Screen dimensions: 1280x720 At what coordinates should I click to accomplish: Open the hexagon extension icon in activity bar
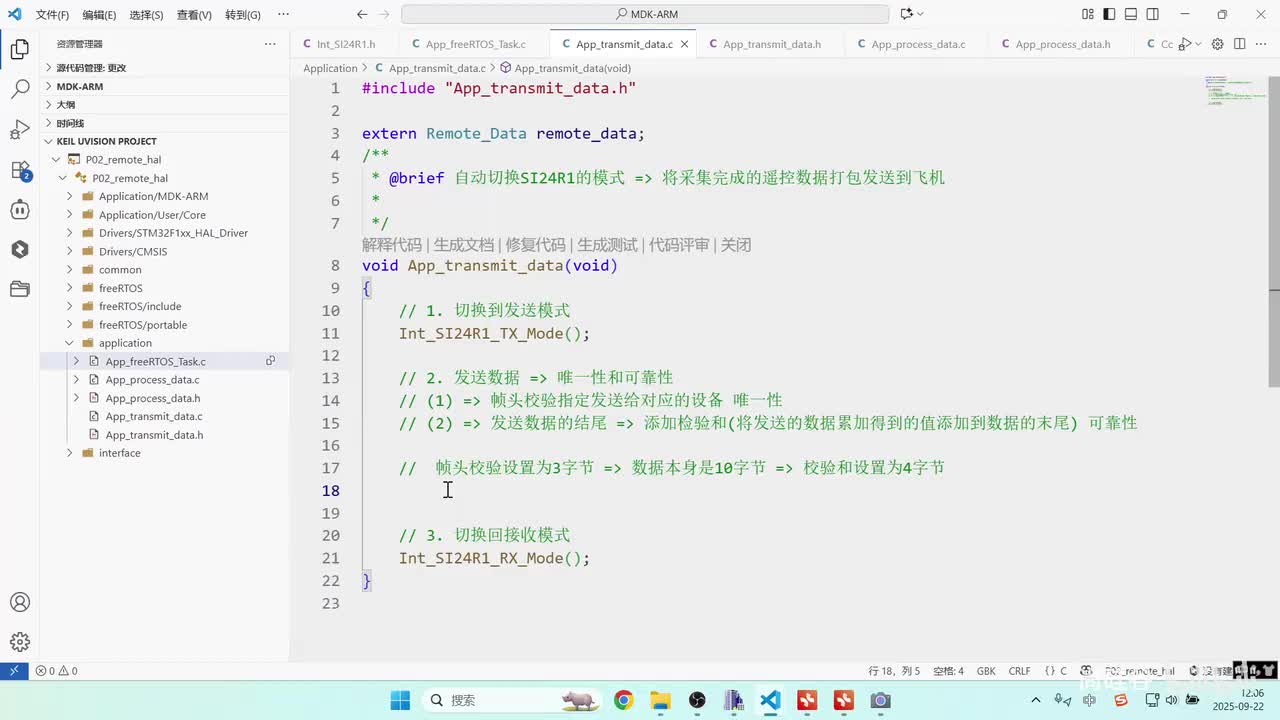19,249
